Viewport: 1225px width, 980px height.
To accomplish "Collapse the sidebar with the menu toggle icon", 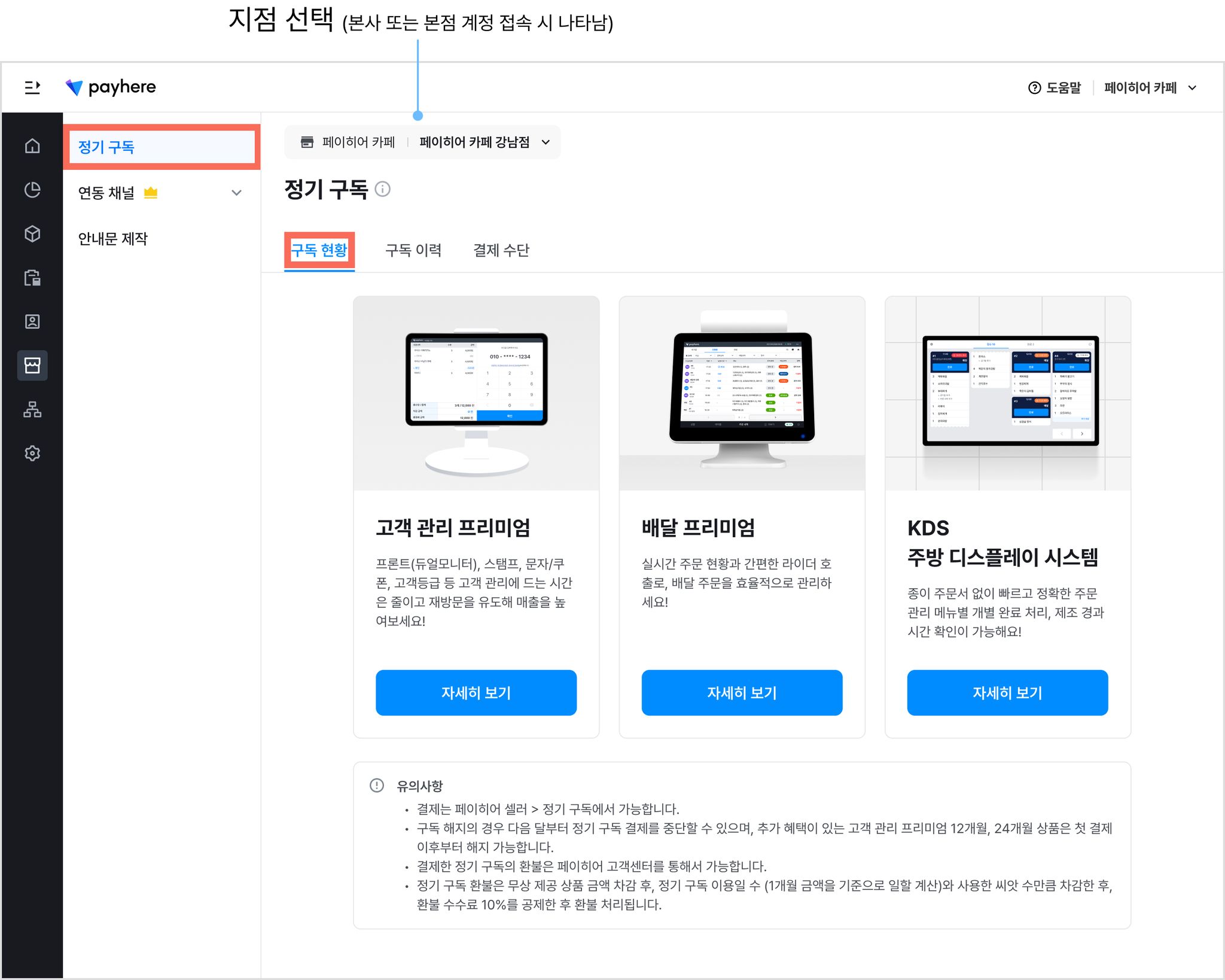I will tap(32, 88).
